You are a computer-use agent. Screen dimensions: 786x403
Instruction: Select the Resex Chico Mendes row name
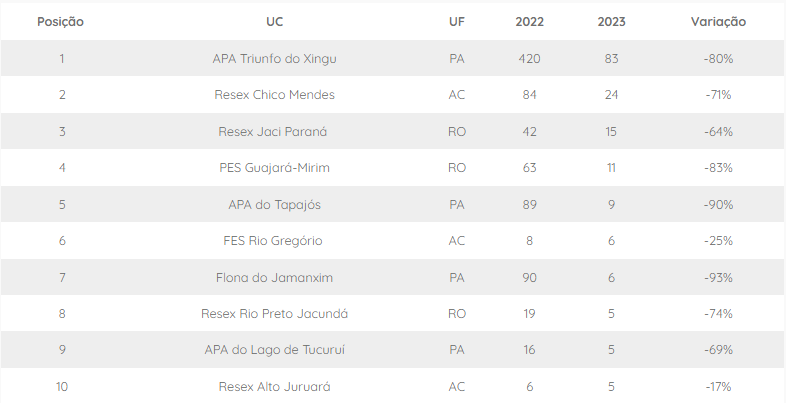click(275, 95)
